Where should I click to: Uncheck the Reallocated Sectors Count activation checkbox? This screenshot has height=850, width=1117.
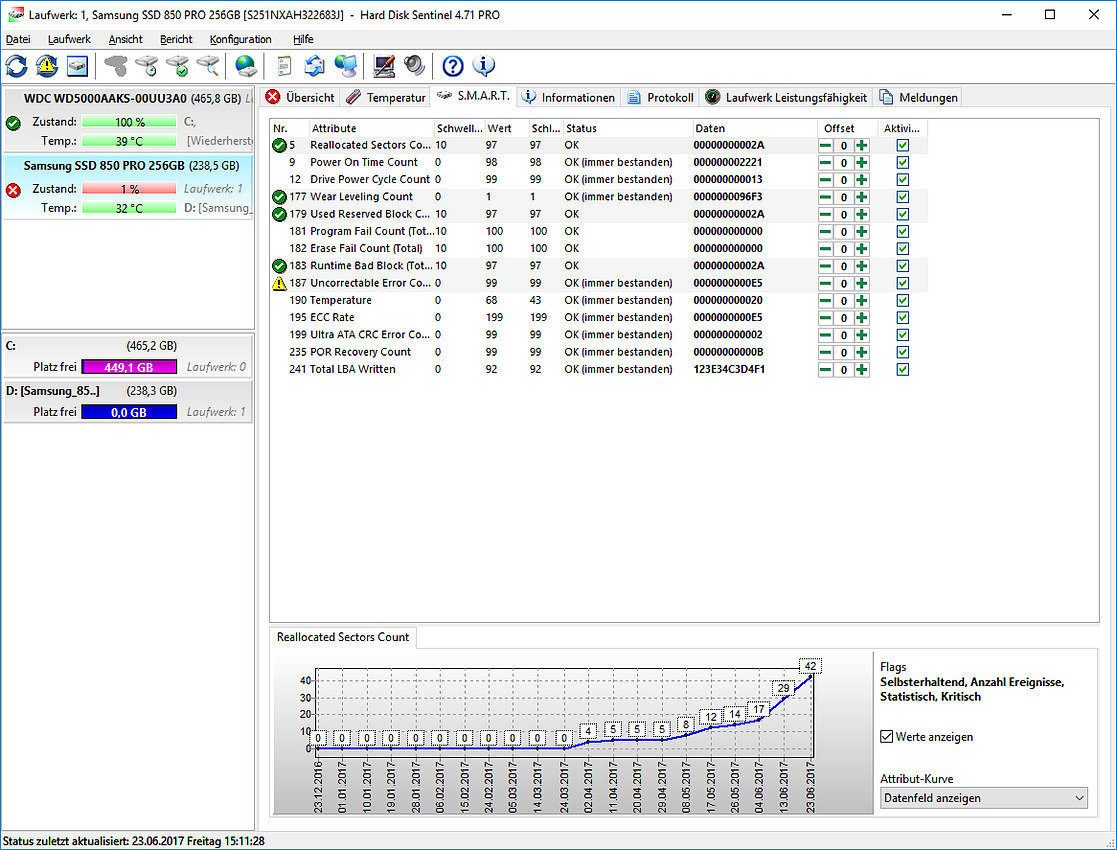pyautogui.click(x=903, y=145)
